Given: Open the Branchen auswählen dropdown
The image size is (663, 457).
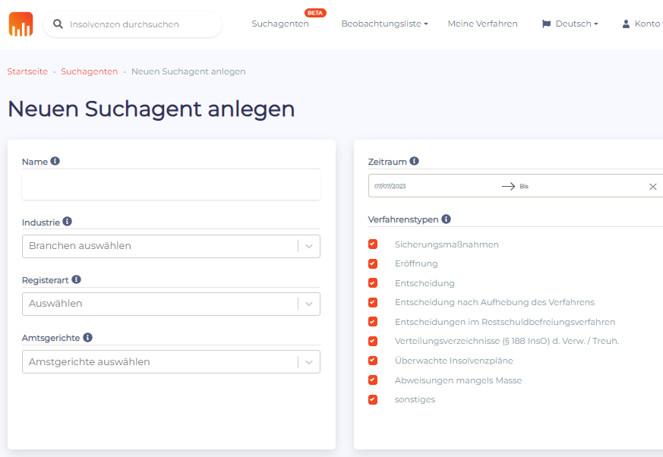Looking at the screenshot, I should [170, 246].
